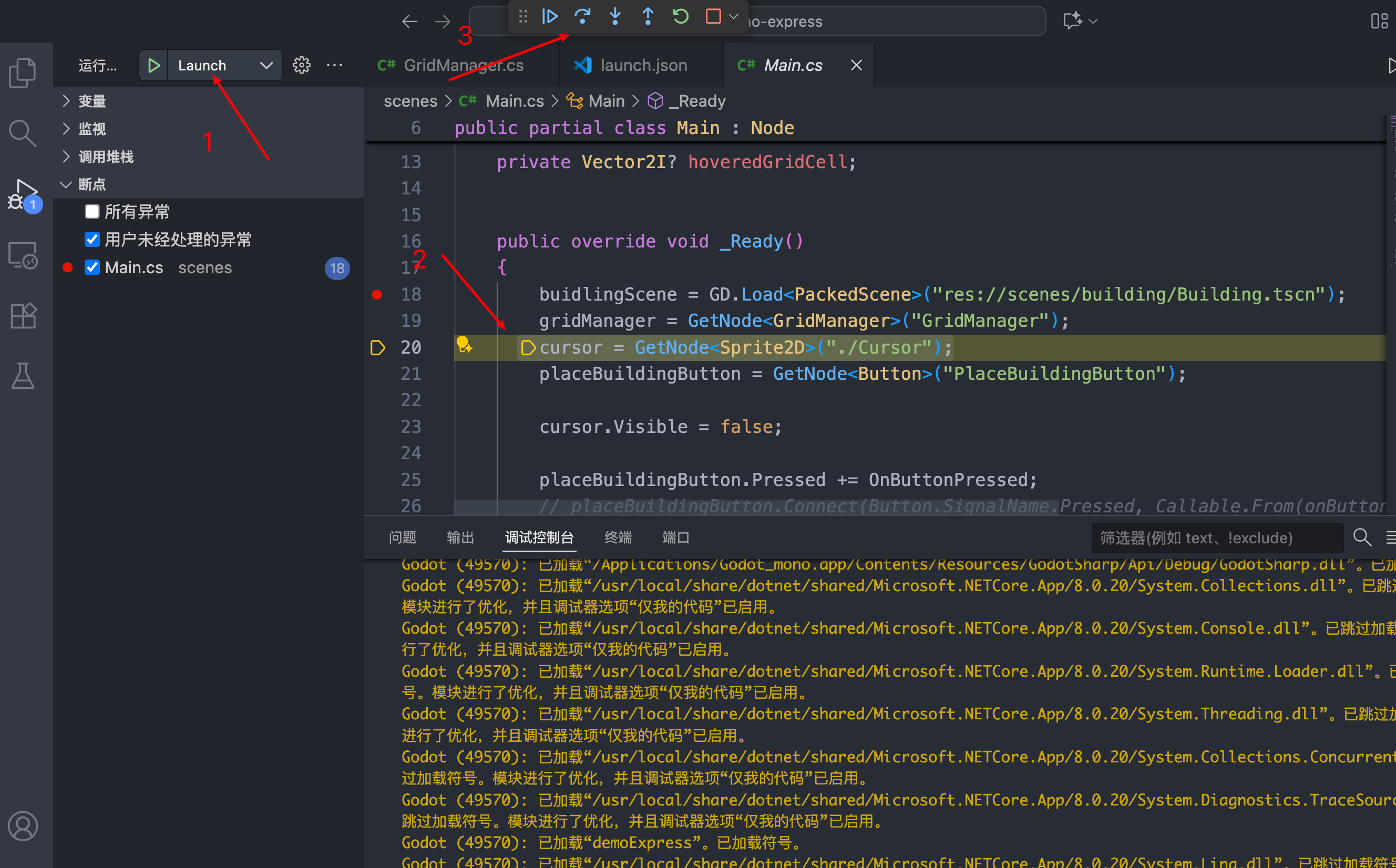This screenshot has height=868, width=1396.
Task: Restart the debugging session
Action: [x=681, y=17]
